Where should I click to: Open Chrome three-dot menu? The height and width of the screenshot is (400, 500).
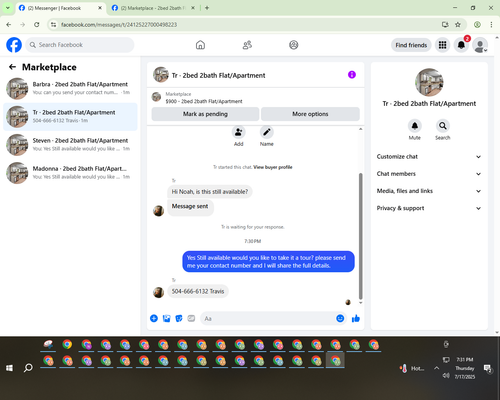(491, 25)
